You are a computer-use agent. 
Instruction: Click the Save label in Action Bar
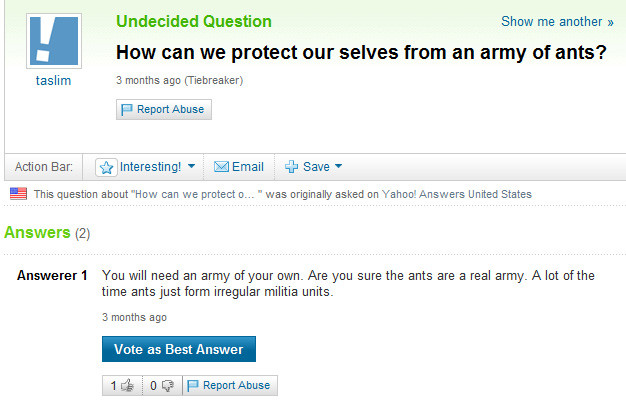click(316, 167)
